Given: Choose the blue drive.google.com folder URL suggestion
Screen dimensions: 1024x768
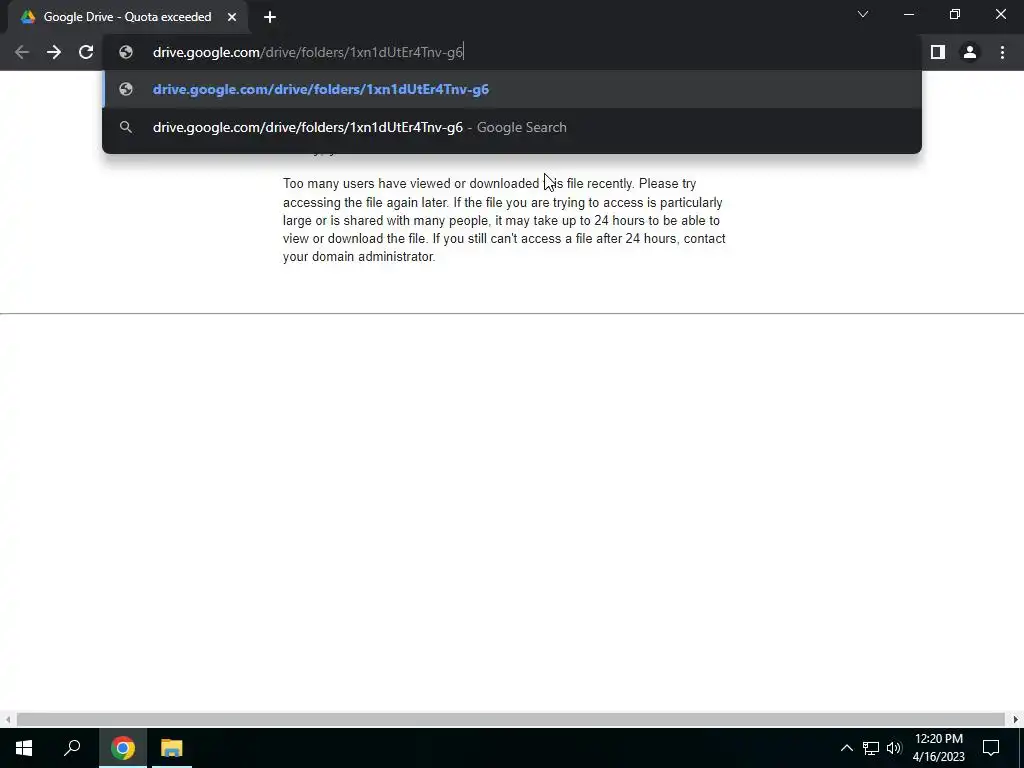Looking at the screenshot, I should [x=512, y=89].
